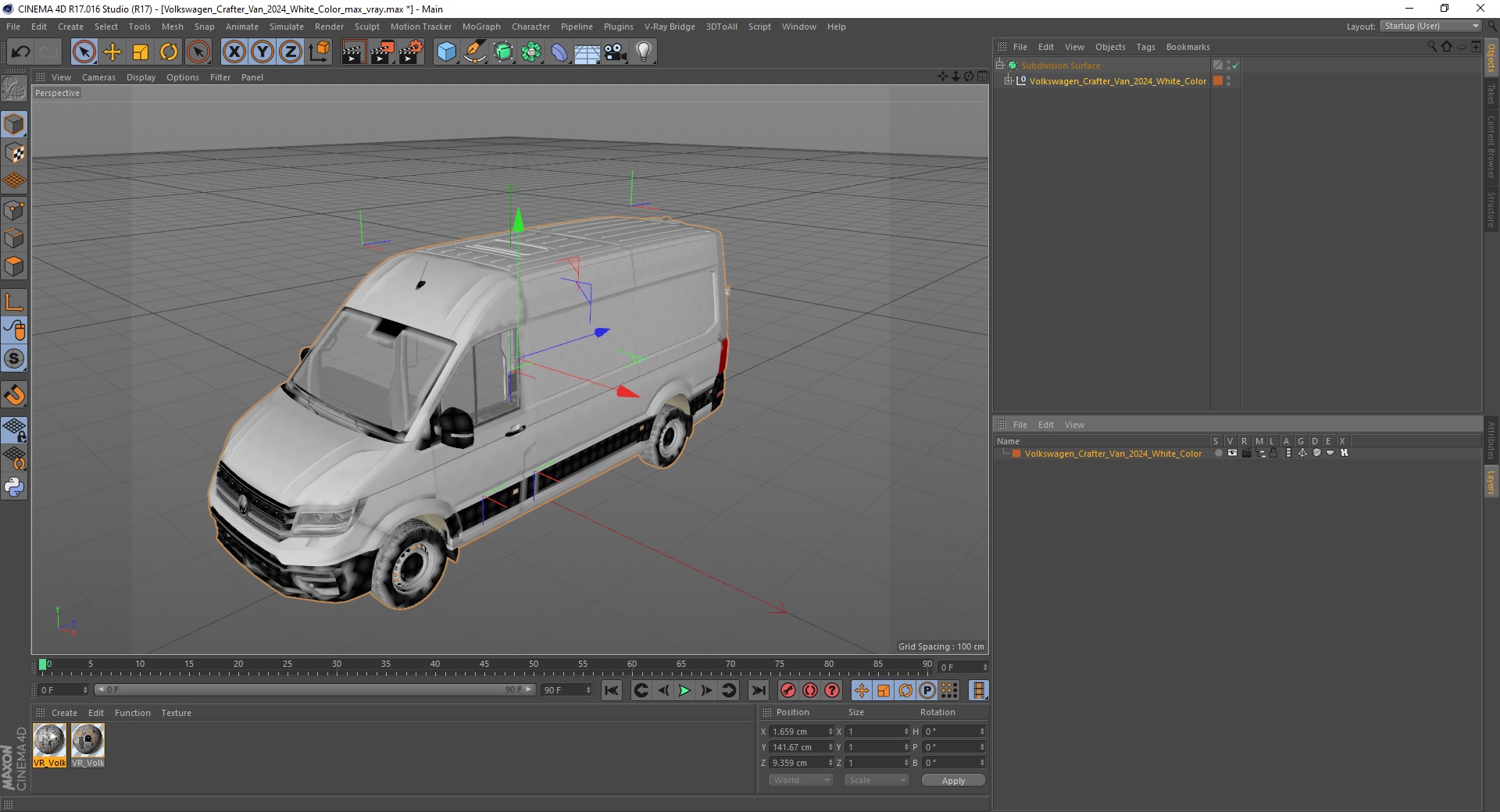Click Record Active Objects button
Image resolution: width=1500 pixels, height=812 pixels.
788,690
